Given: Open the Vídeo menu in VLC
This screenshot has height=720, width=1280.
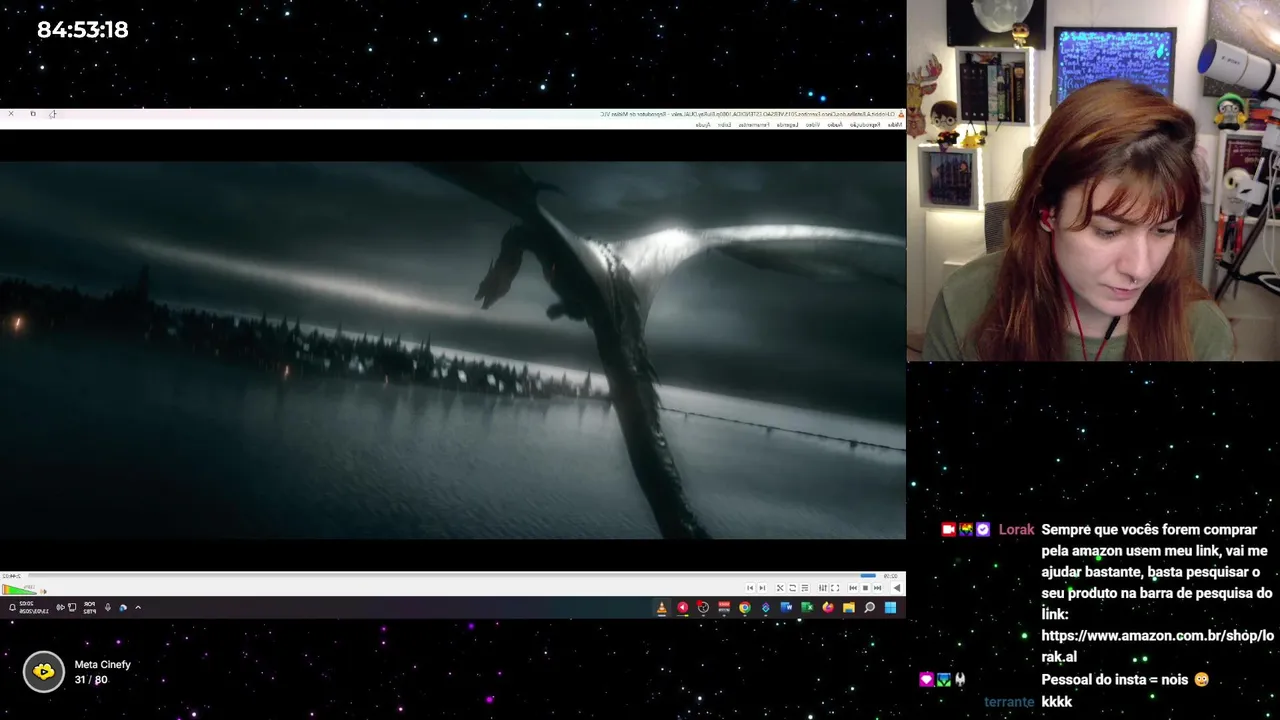Looking at the screenshot, I should tap(813, 125).
